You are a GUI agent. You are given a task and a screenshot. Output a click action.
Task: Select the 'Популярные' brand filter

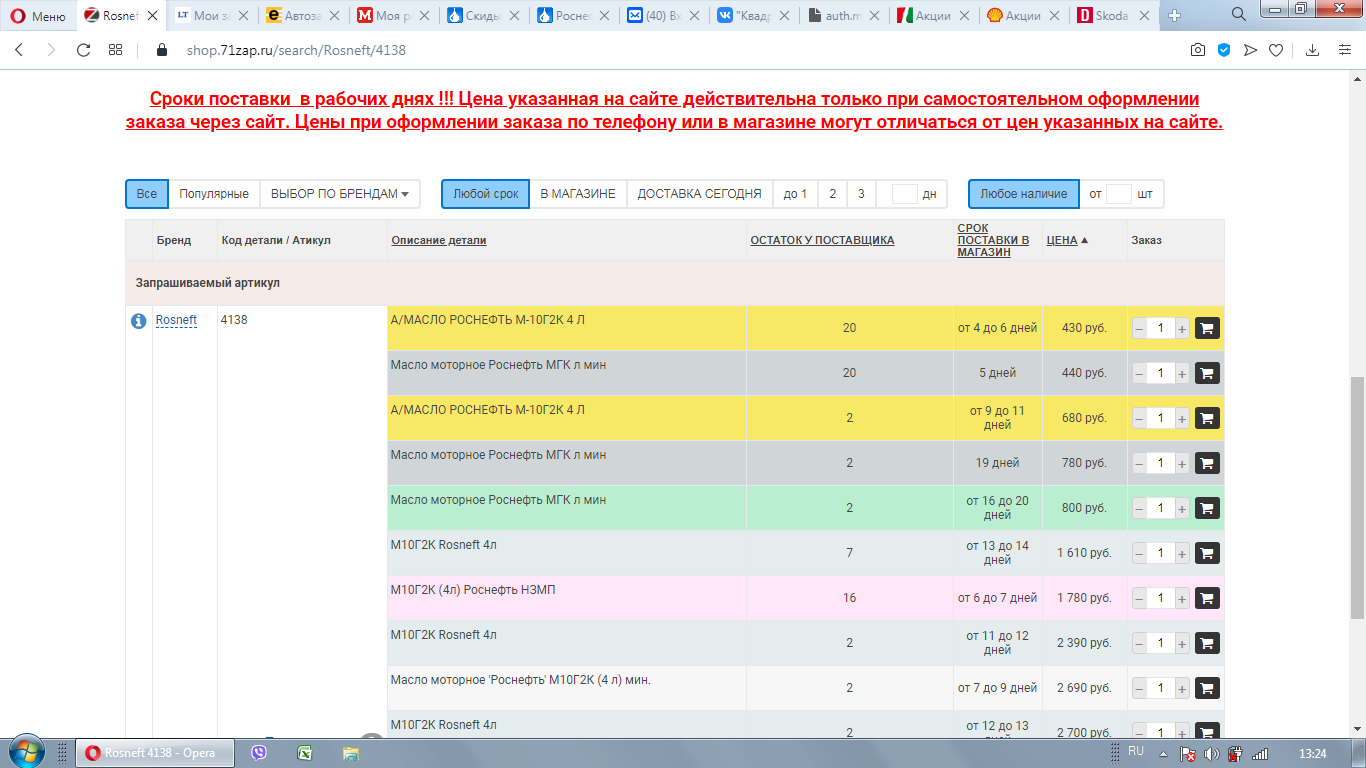(x=214, y=194)
